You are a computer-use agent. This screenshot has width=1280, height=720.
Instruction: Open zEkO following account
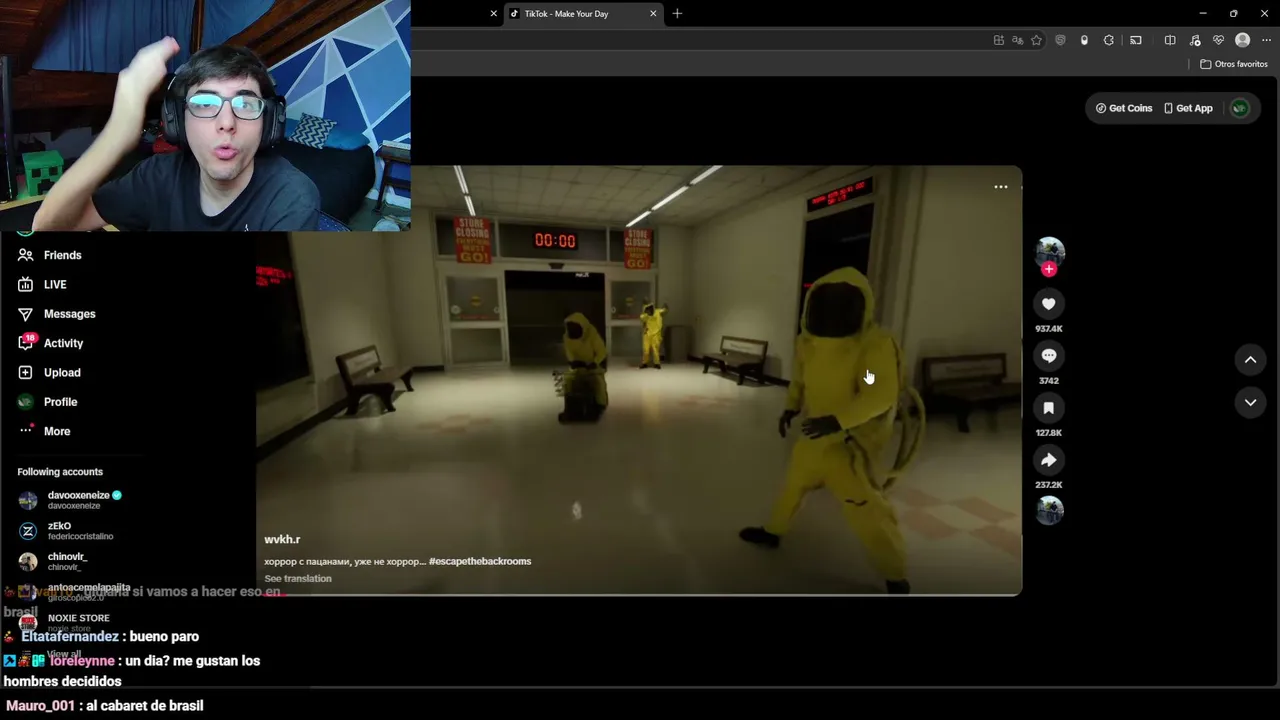[66, 530]
